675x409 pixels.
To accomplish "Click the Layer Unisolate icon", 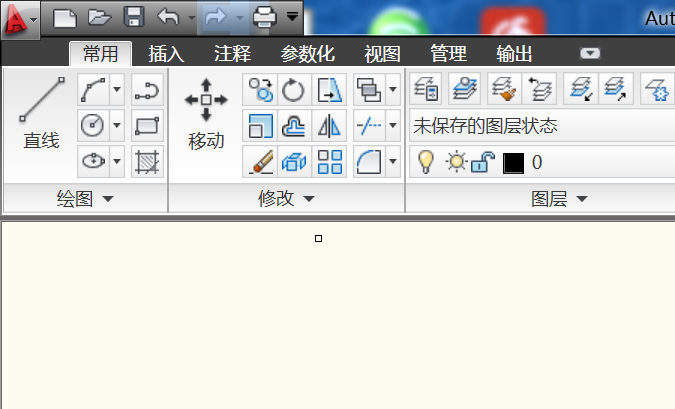I will click(616, 89).
